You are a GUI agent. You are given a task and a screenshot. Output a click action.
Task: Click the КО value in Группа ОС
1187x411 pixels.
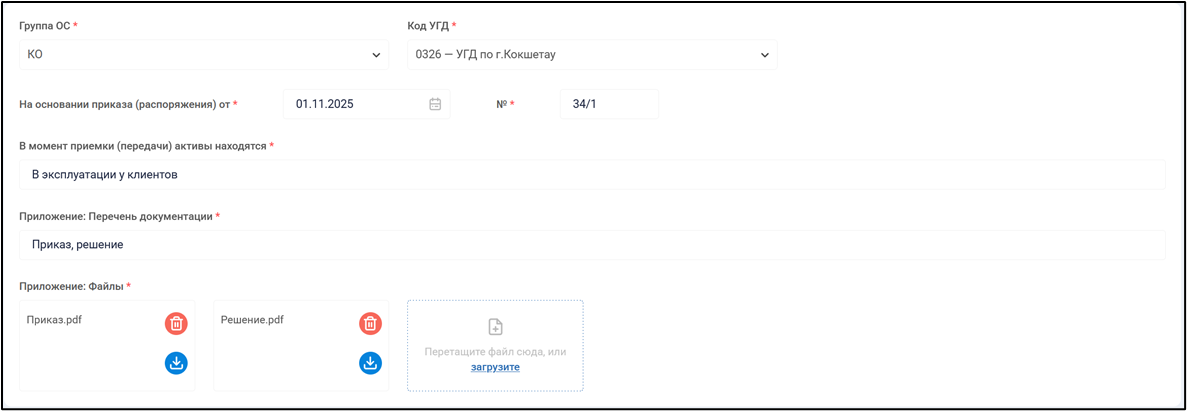point(36,55)
